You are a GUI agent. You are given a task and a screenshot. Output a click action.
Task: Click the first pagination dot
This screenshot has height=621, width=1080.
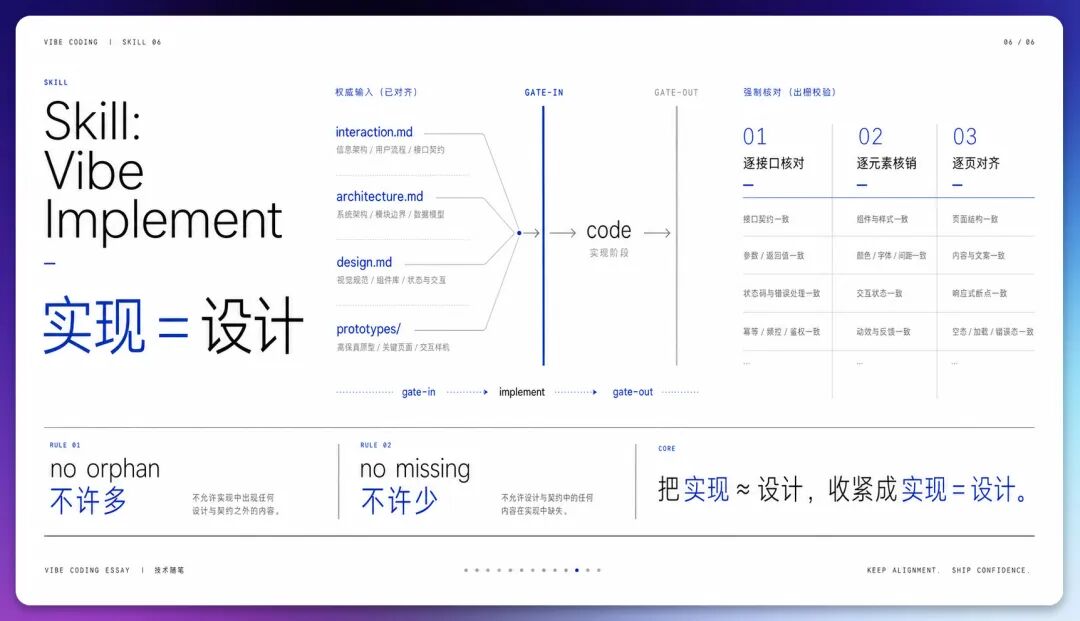[x=466, y=570]
